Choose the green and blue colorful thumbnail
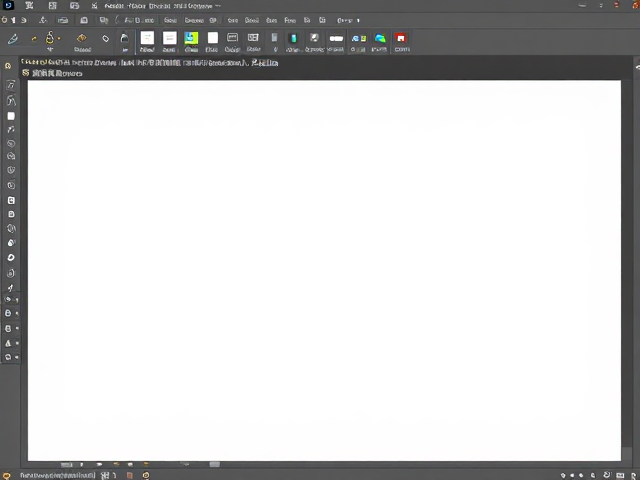 (x=191, y=38)
